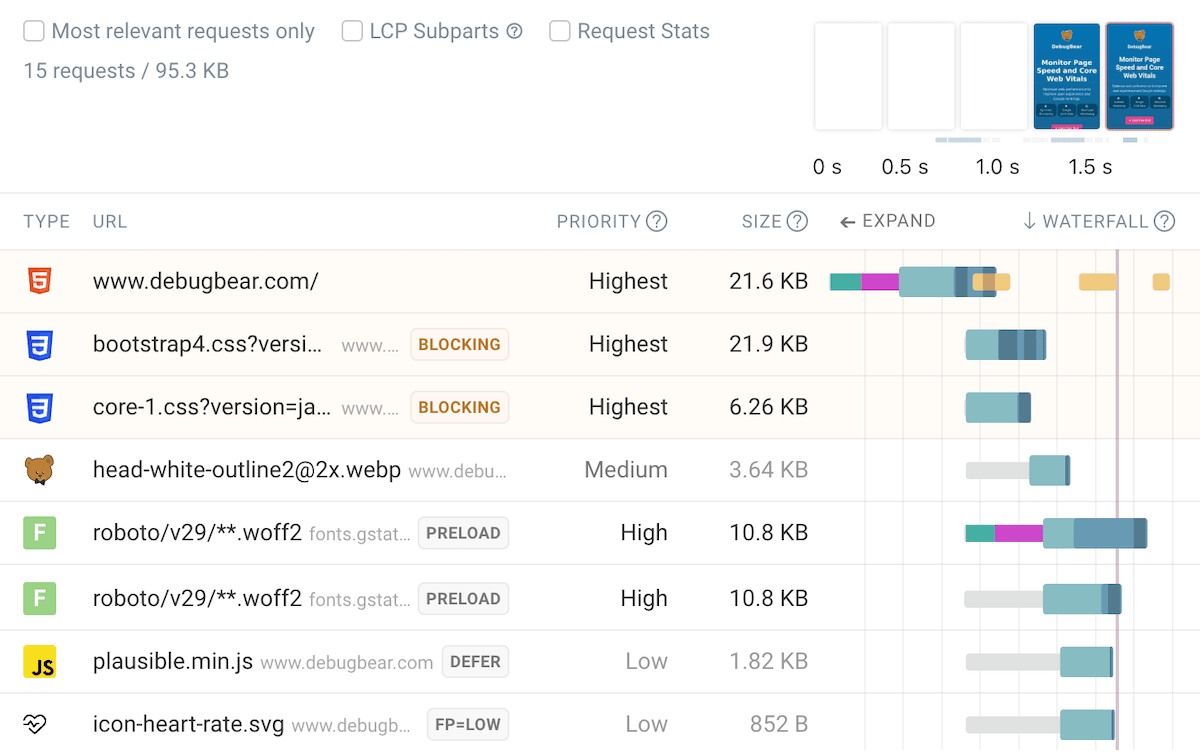This screenshot has height=752, width=1200.
Task: Click the help icon next to PRIORITY
Action: pos(657,222)
